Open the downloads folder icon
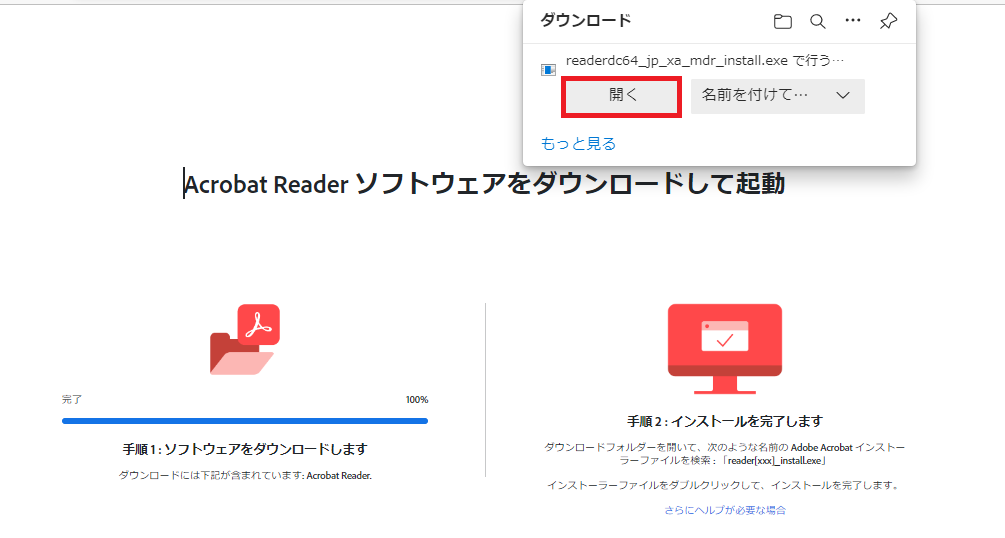Screen dimensions: 1005x538 [x=783, y=21]
